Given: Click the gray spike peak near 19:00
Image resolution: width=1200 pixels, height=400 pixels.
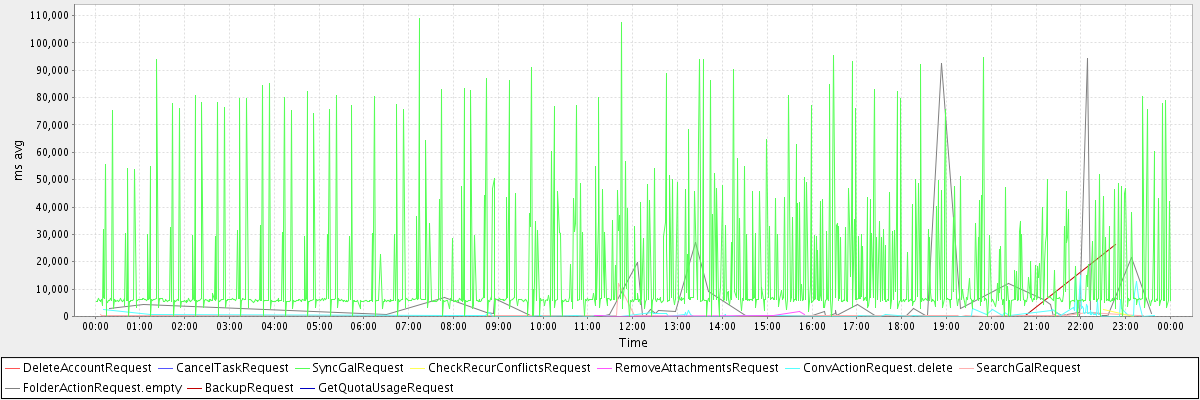Looking at the screenshot, I should pyautogui.click(x=941, y=64).
